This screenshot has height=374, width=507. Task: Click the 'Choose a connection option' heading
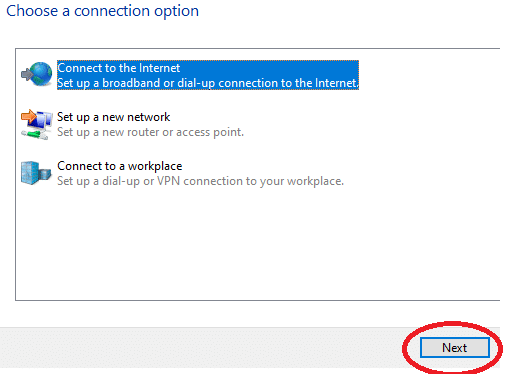point(103,11)
